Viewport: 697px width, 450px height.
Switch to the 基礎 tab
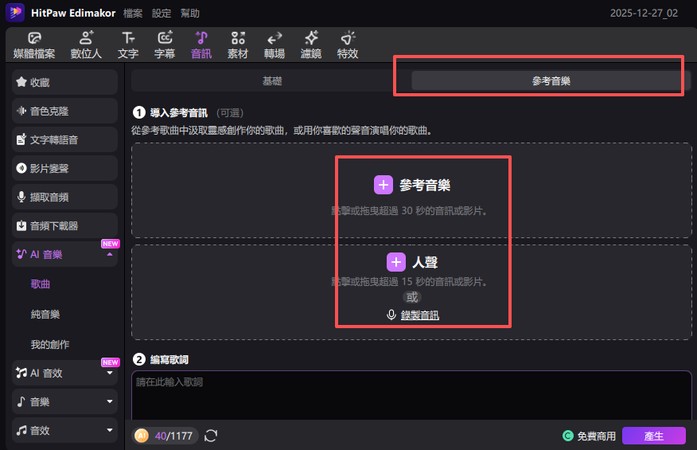(x=271, y=81)
